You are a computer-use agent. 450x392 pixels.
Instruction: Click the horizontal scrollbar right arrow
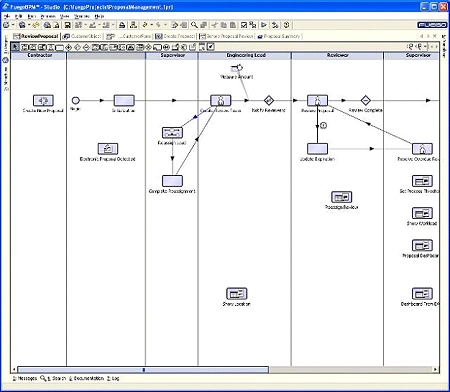(x=435, y=369)
